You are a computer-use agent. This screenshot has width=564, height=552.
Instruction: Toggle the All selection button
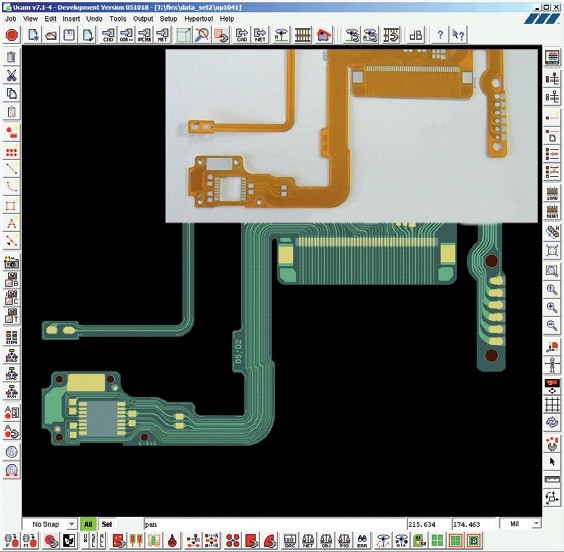coord(88,524)
